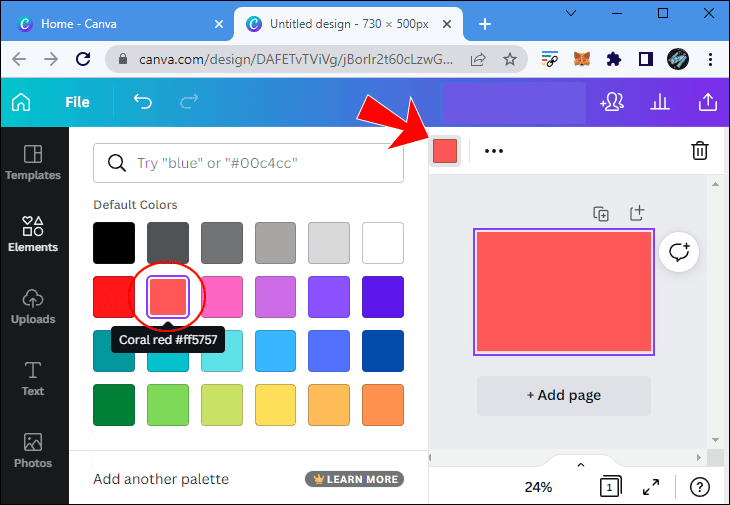This screenshot has width=730, height=505.
Task: Click the Add another palette text
Action: pyautogui.click(x=161, y=479)
